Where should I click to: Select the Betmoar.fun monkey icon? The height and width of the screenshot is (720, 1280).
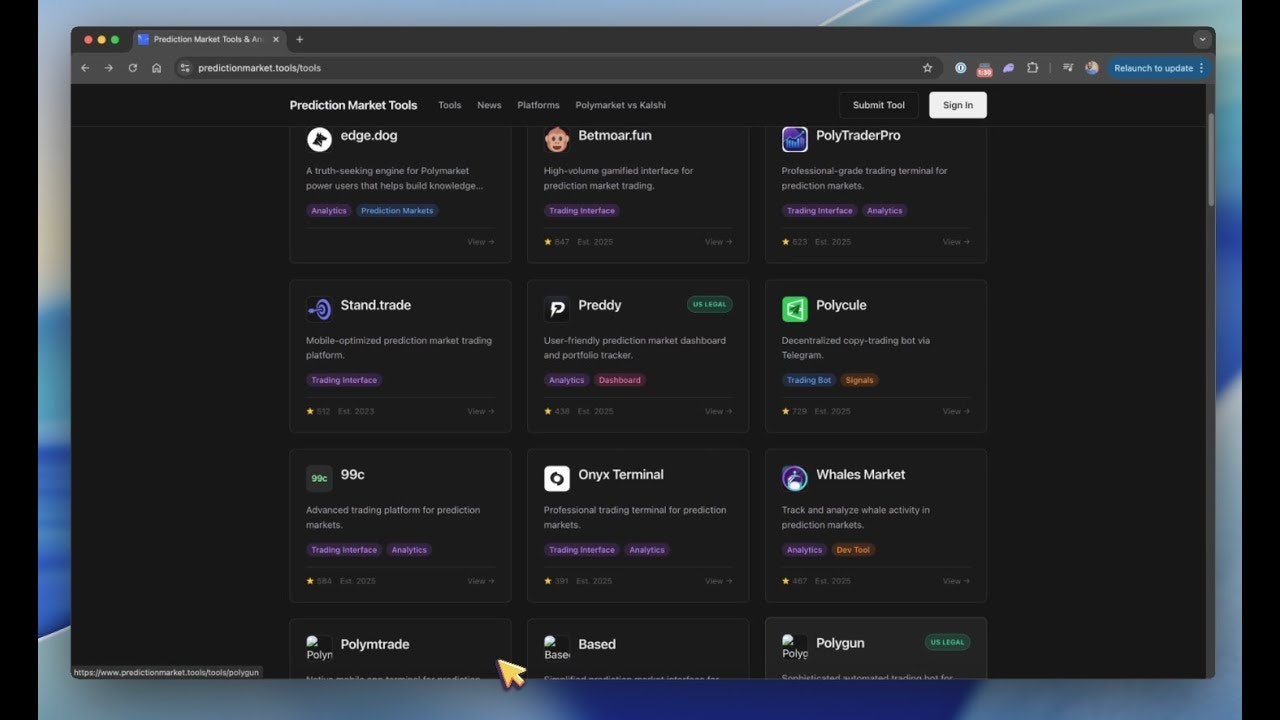click(x=556, y=139)
